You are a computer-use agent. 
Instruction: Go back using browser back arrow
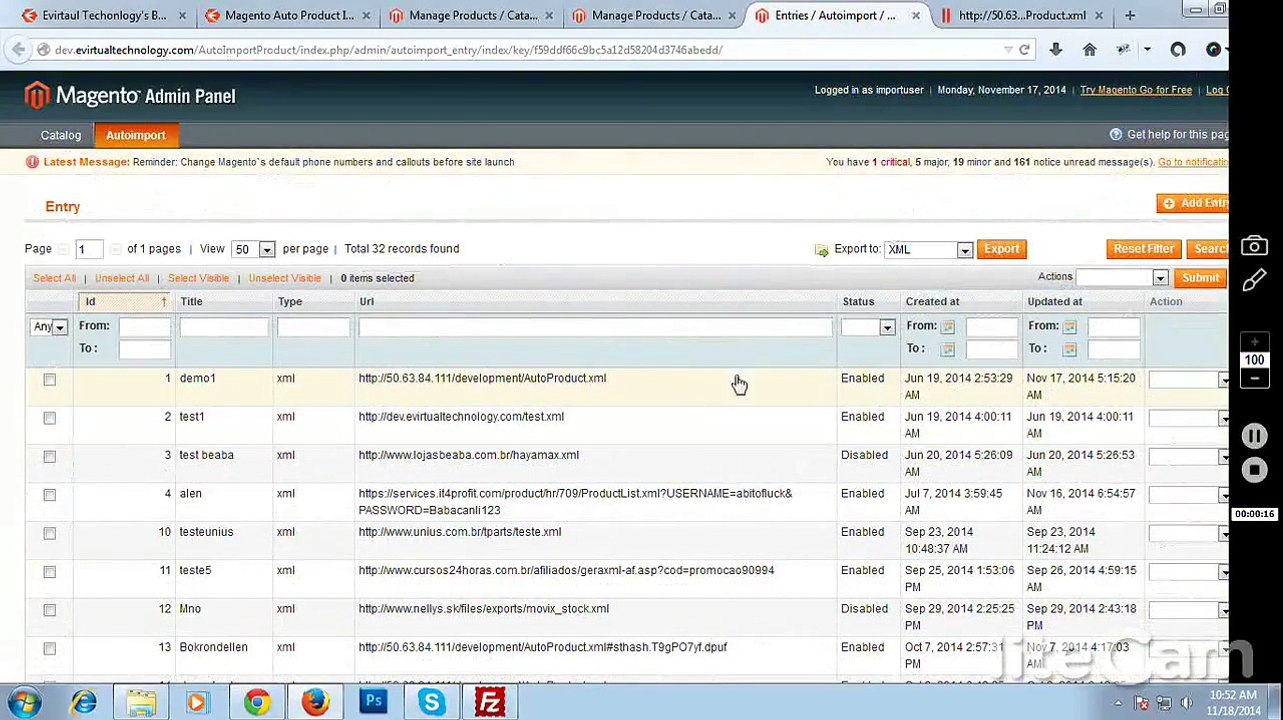point(19,49)
